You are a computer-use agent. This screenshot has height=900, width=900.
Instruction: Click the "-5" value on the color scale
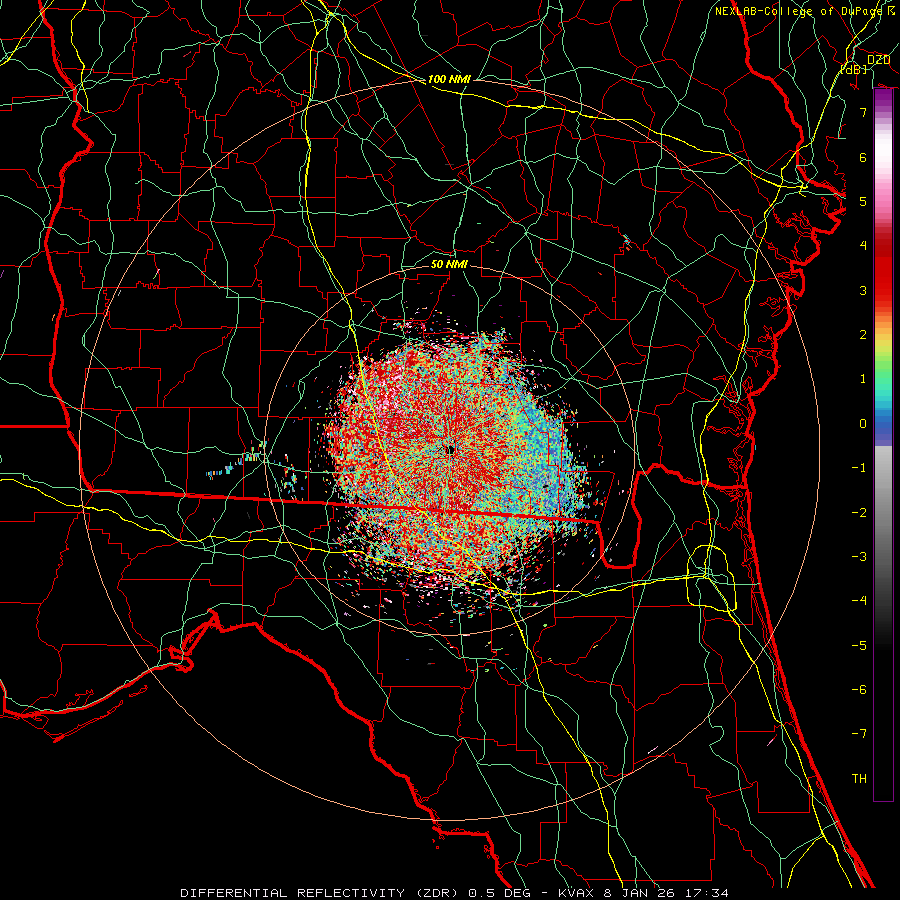[859, 646]
